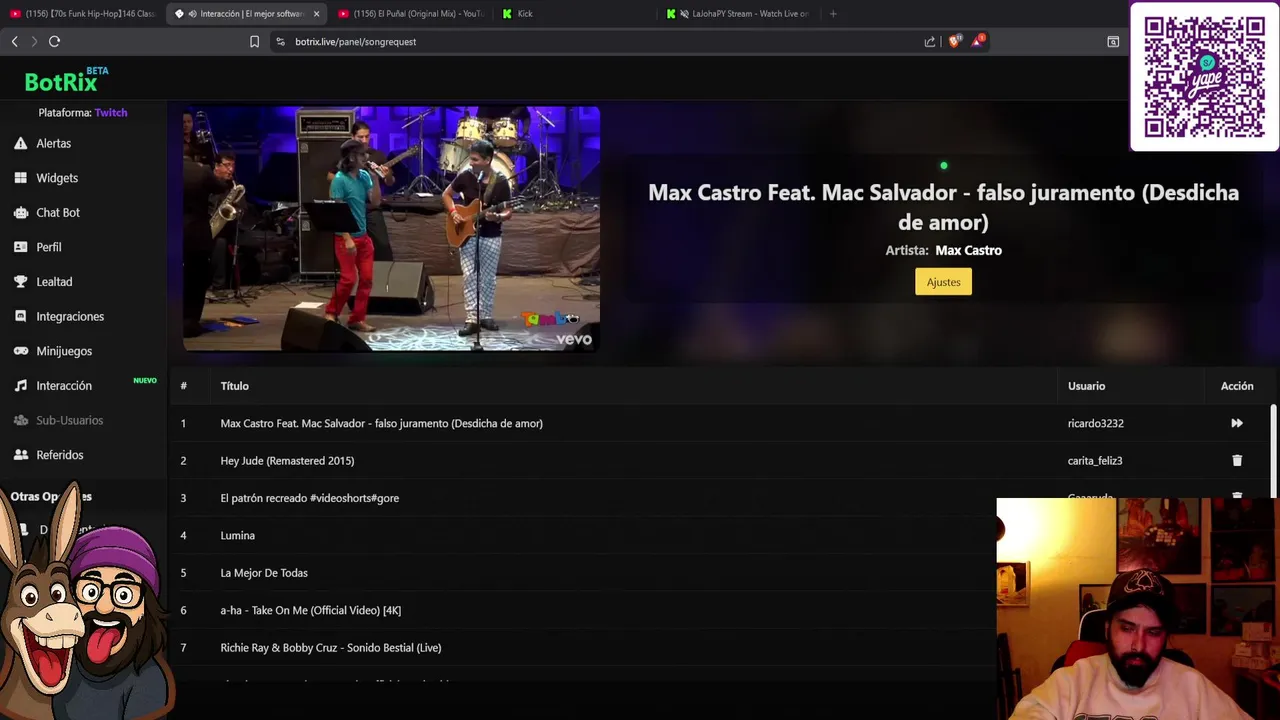The height and width of the screenshot is (720, 1280).
Task: Open the Brave Rewards triangle icon
Action: click(x=978, y=41)
